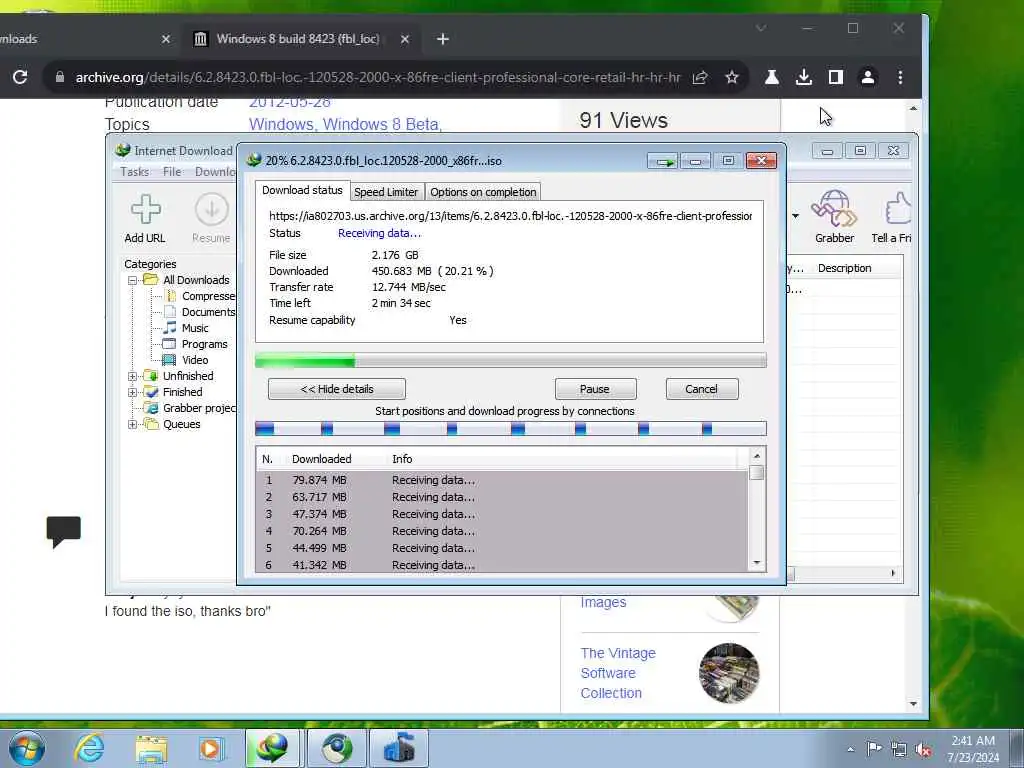Open the Chrome downloads tray icon
1024x768 pixels.
(804, 77)
